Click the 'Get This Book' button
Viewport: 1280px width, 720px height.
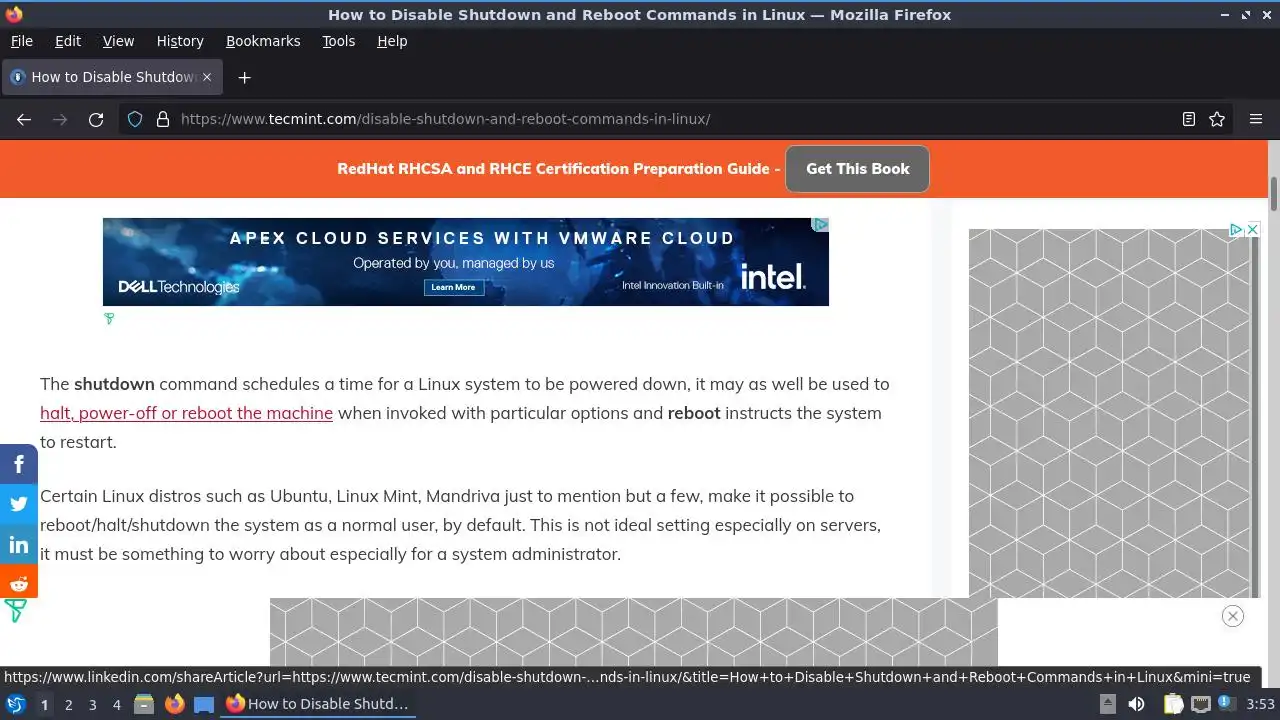858,169
